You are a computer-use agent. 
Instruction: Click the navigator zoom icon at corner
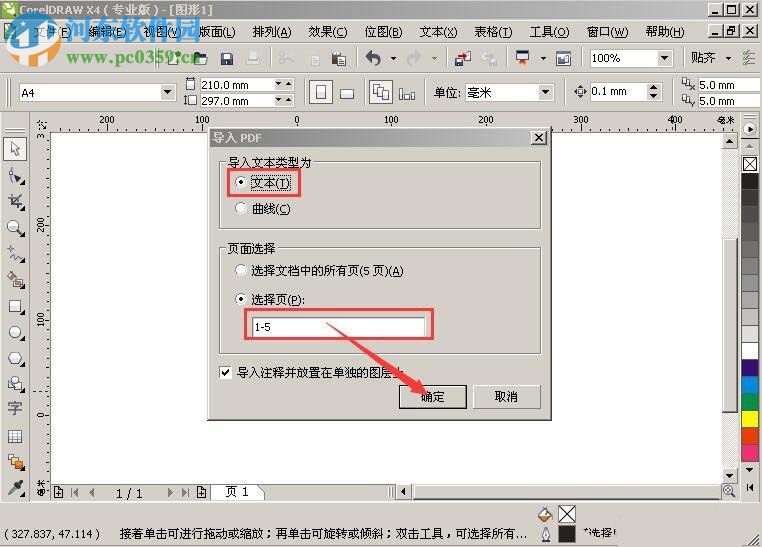(x=728, y=491)
